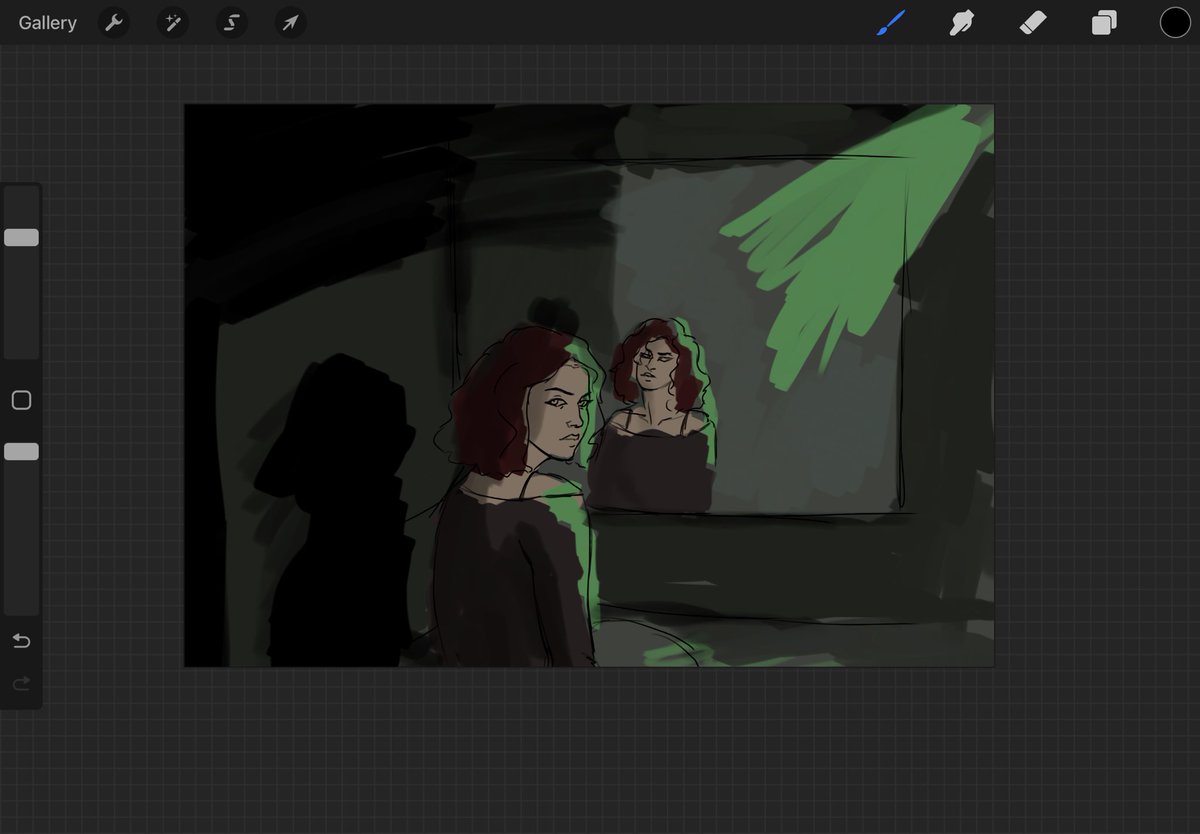This screenshot has width=1200, height=834.
Task: Click the painting canvas artwork
Action: pyautogui.click(x=589, y=385)
